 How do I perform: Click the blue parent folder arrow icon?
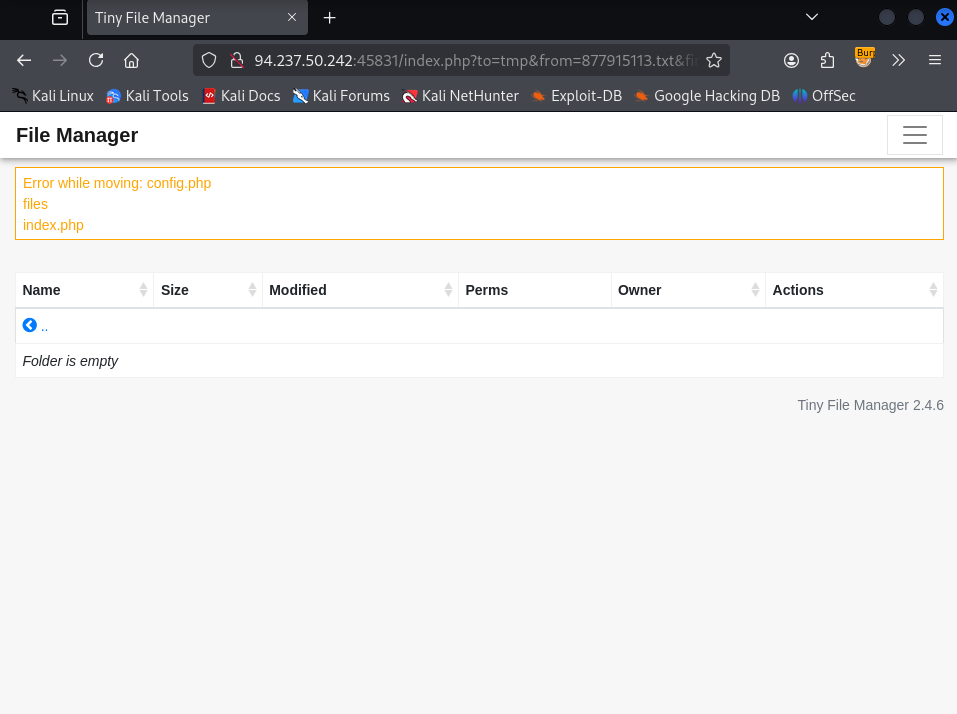pyautogui.click(x=30, y=326)
